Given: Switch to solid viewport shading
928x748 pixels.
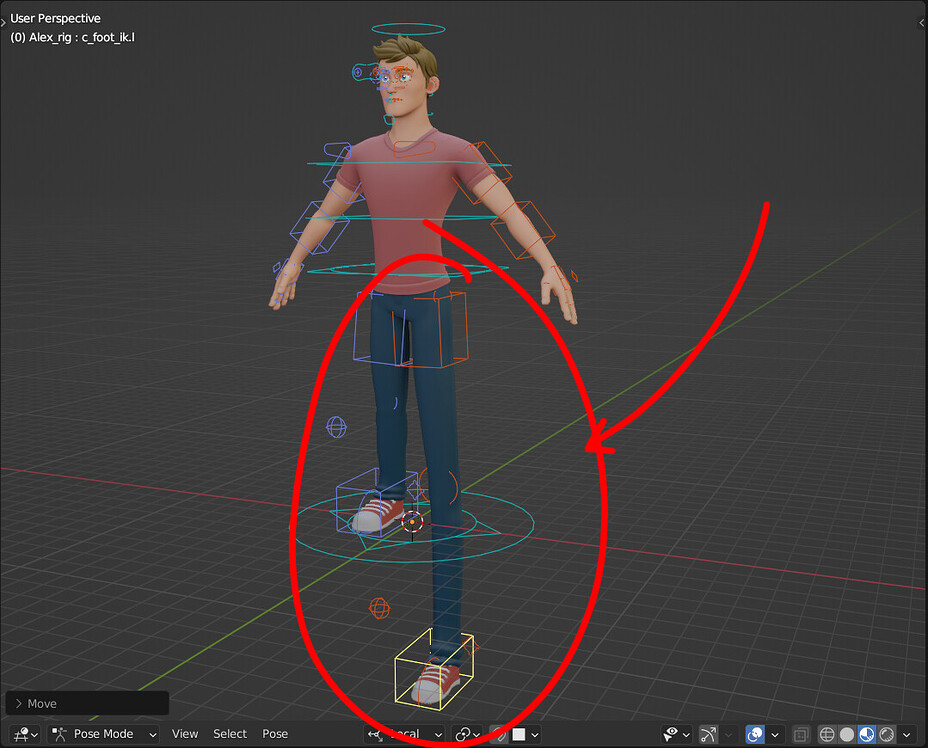Looking at the screenshot, I should coord(847,734).
